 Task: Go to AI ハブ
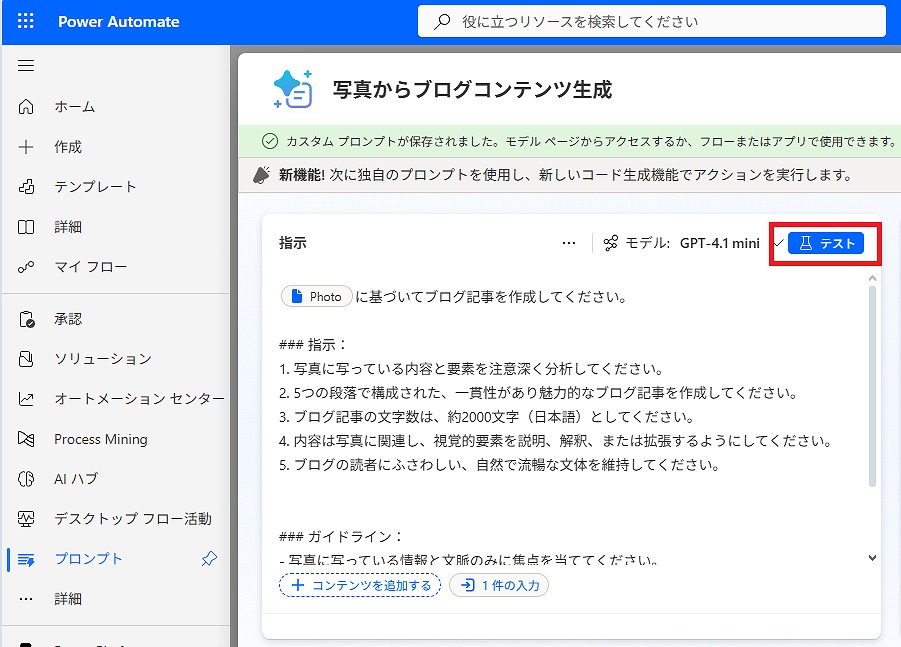(x=76, y=479)
